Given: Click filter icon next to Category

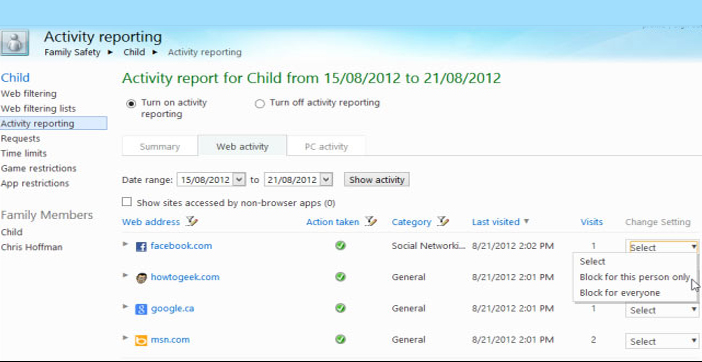Looking at the screenshot, I should click(442, 221).
